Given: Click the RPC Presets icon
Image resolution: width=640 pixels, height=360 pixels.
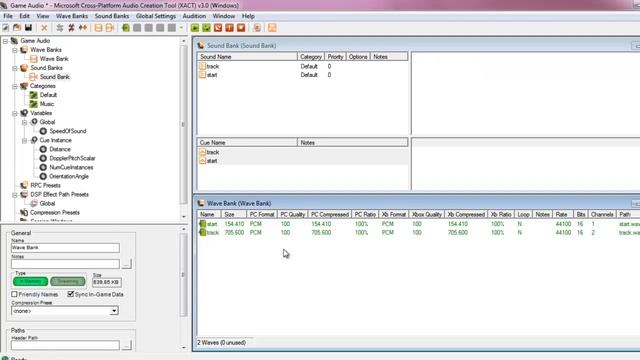Looking at the screenshot, I should (24, 185).
